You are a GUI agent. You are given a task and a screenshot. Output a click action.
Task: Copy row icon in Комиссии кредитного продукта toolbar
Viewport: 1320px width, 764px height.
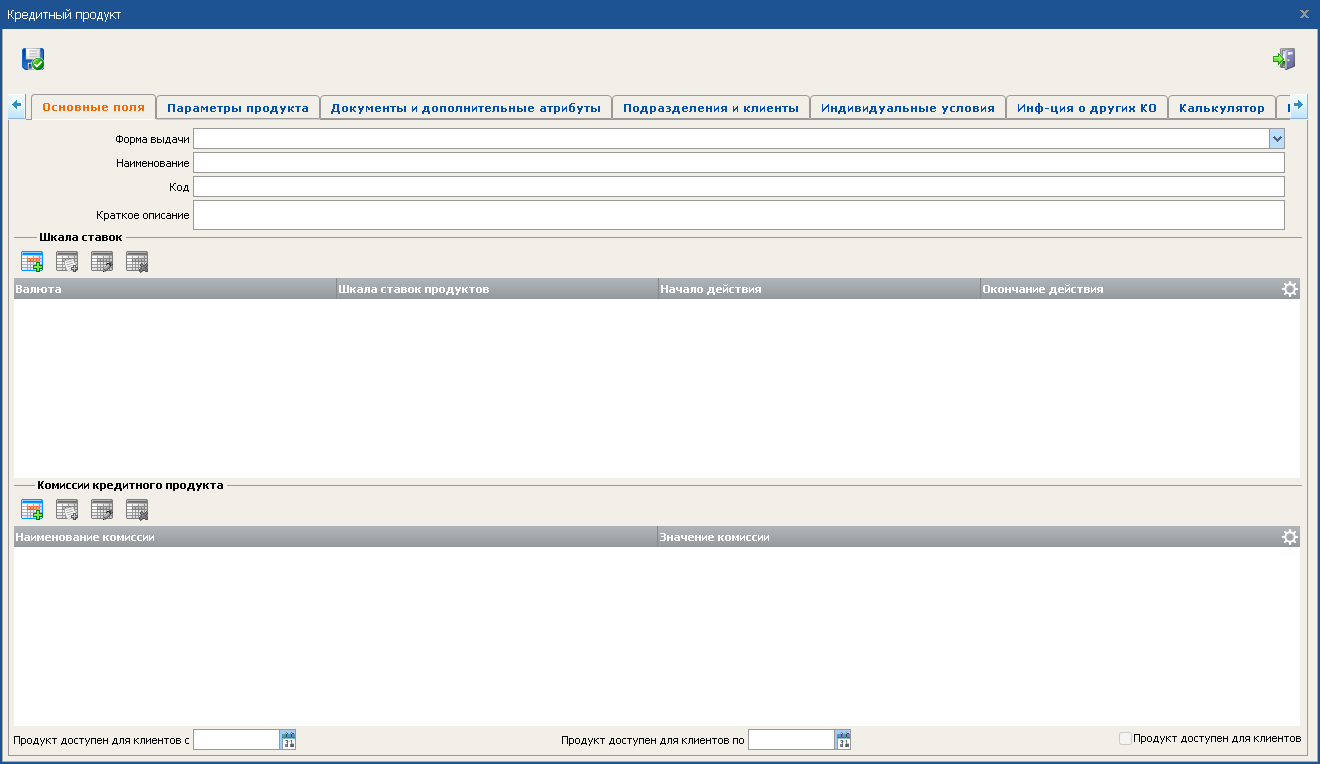[67, 510]
